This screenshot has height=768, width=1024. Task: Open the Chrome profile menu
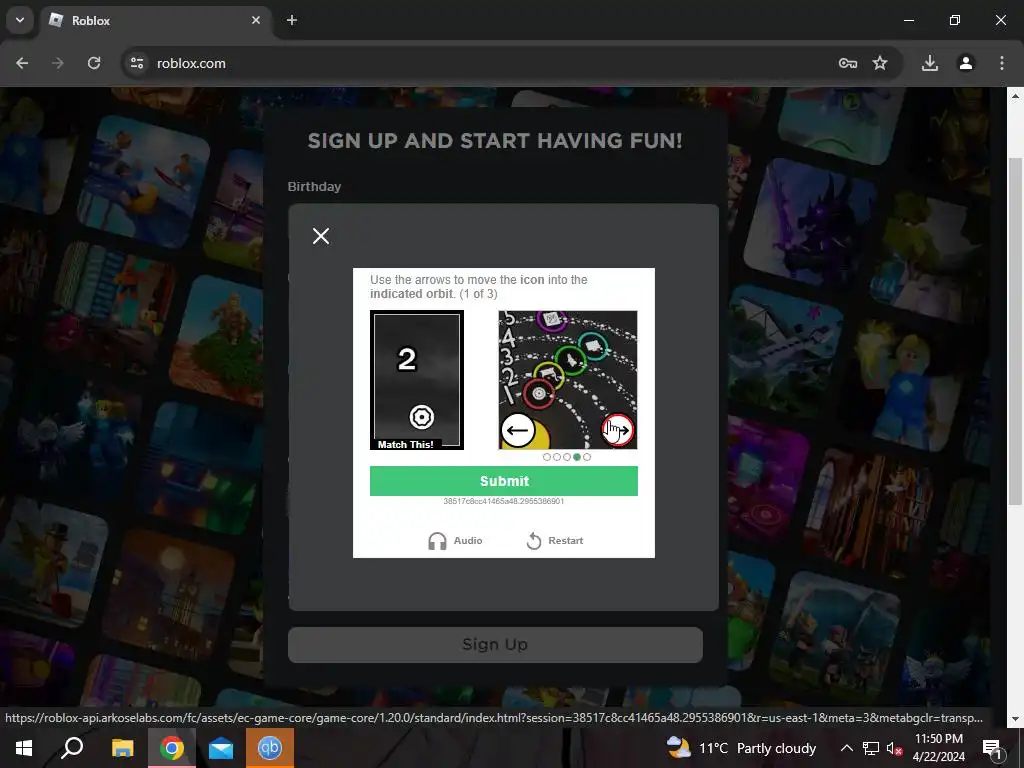tap(966, 63)
